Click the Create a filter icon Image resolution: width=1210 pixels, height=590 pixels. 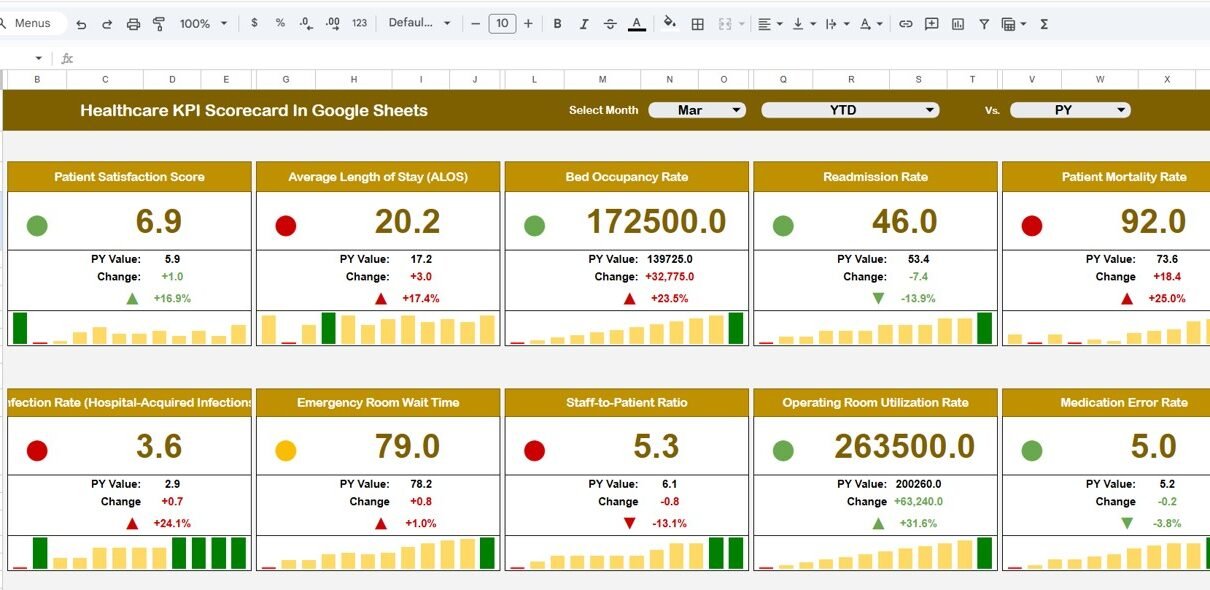pyautogui.click(x=984, y=23)
